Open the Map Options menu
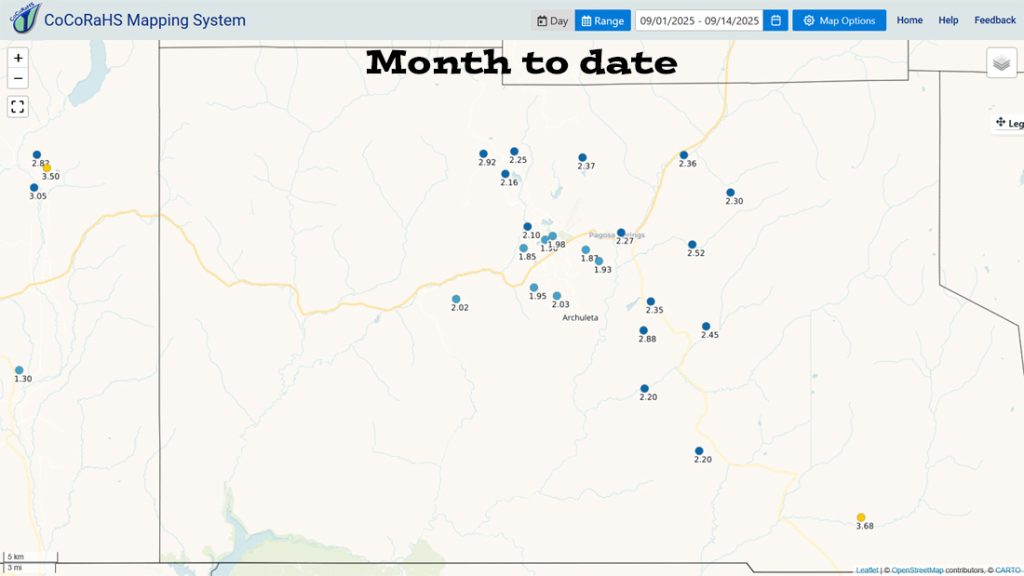Screen dimensions: 1024x576 click(839, 20)
